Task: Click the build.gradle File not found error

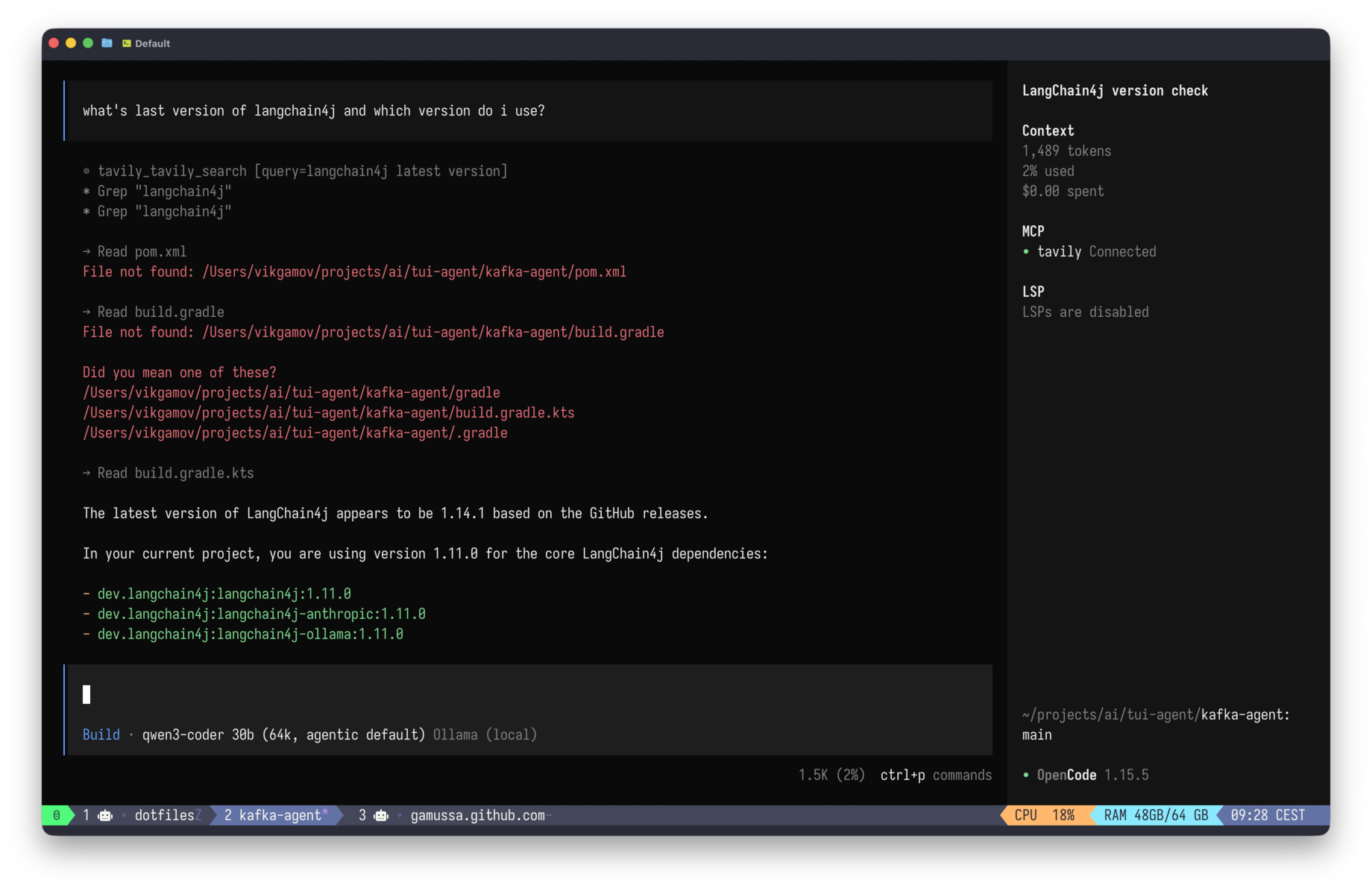Action: 373,332
